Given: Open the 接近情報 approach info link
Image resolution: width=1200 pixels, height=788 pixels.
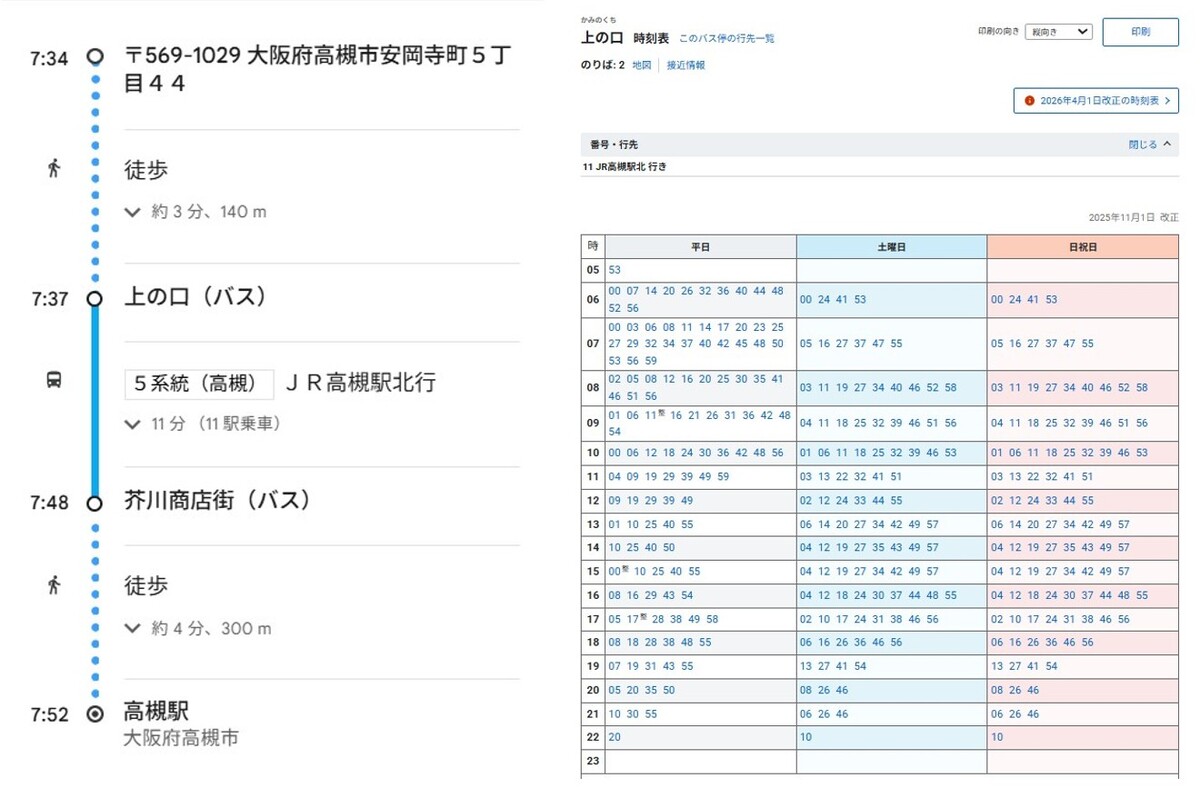Looking at the screenshot, I should (x=686, y=65).
